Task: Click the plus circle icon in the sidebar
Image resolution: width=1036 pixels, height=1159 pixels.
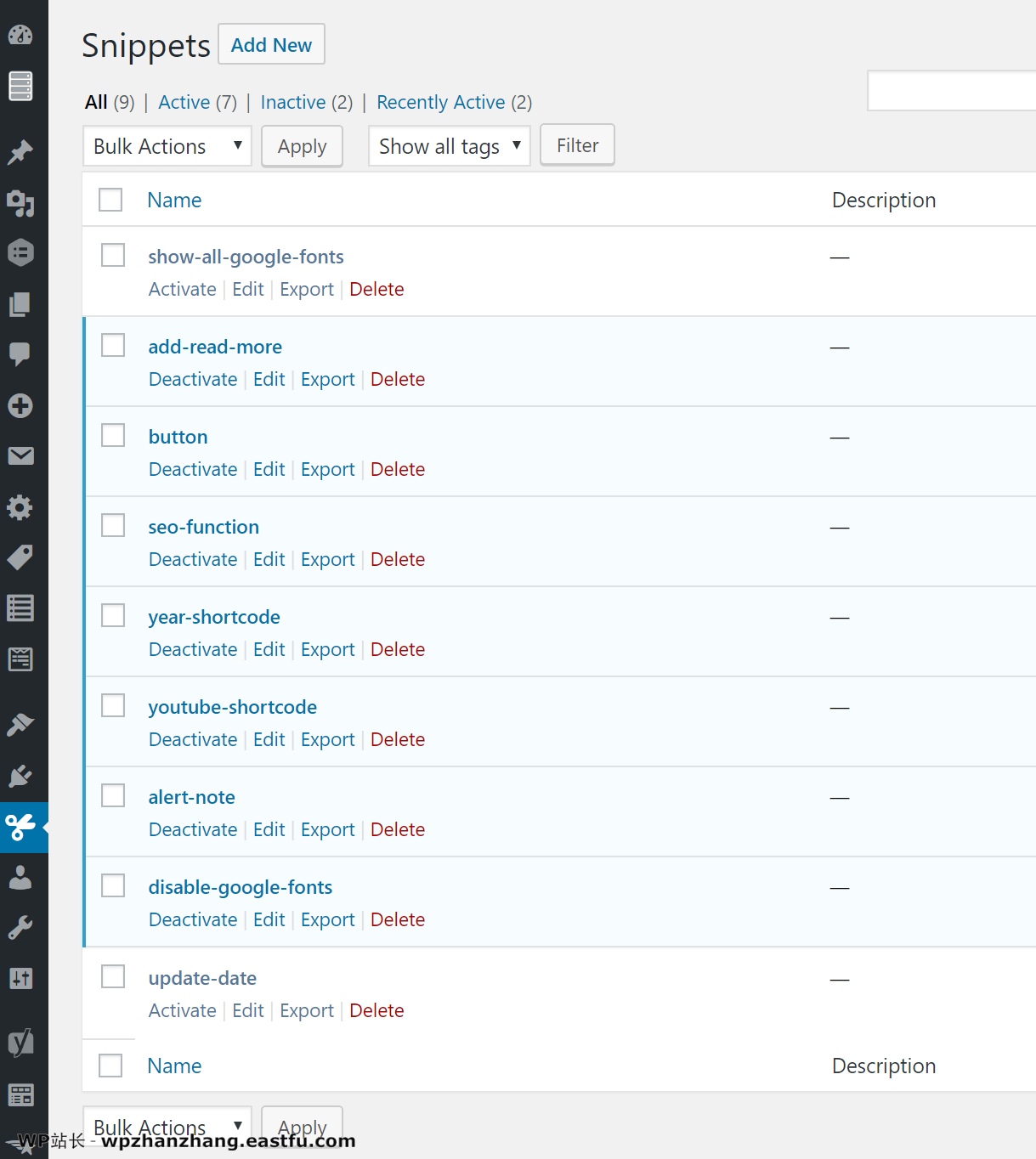Action: click(x=20, y=405)
